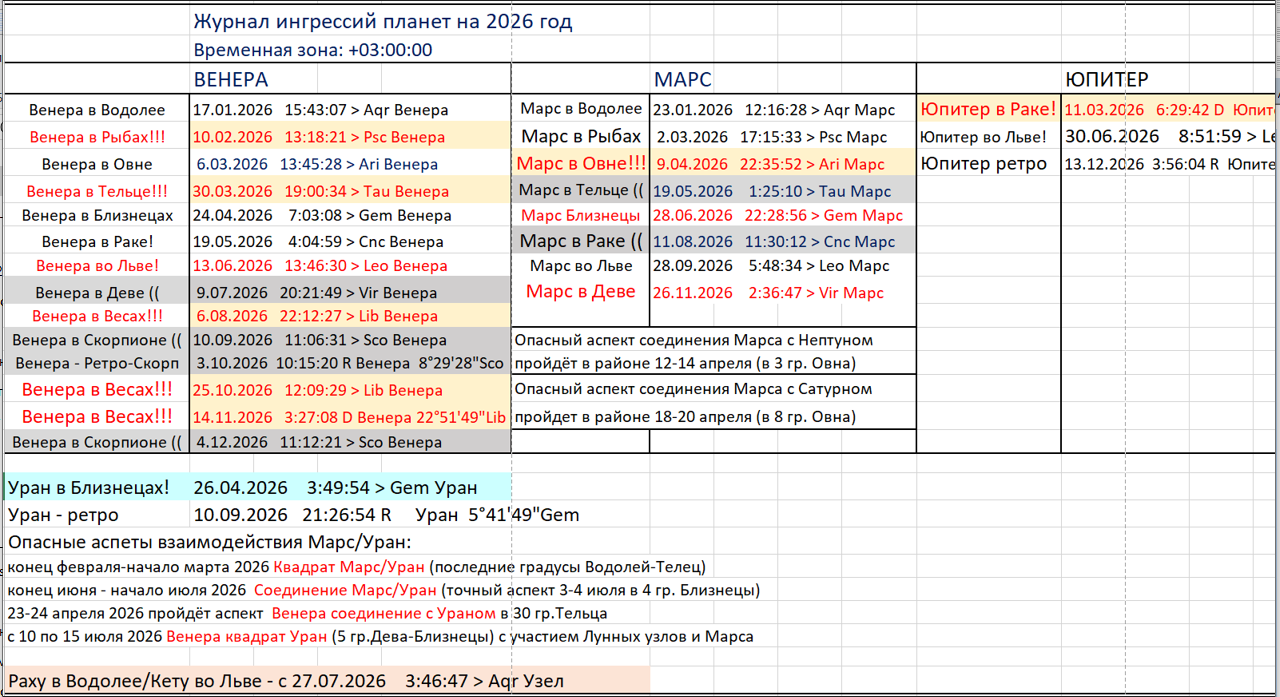
Task: Select the 'Венера - Ретро-Скорп' cell
Action: pos(97,364)
